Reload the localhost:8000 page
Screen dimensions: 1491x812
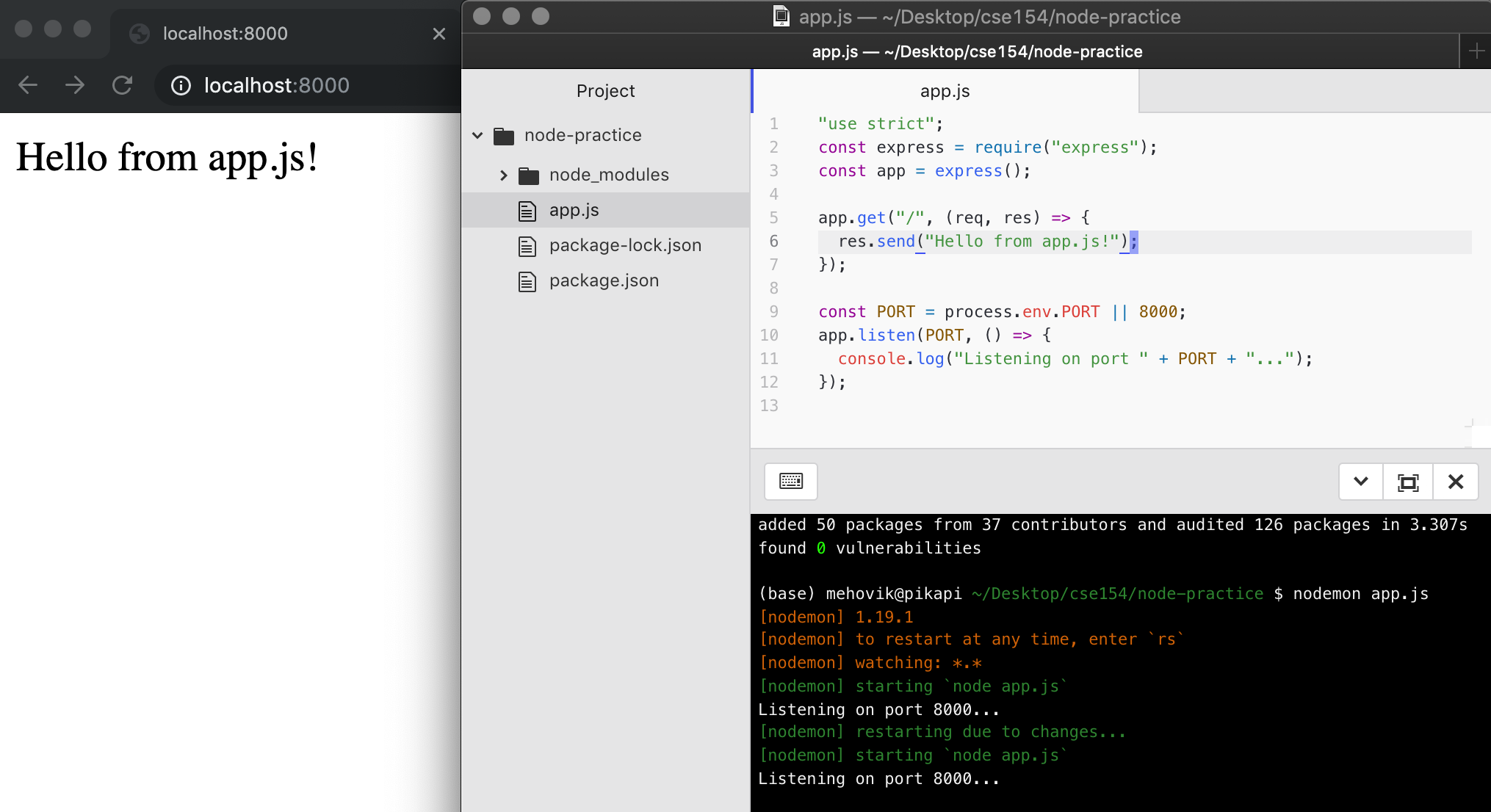coord(123,85)
